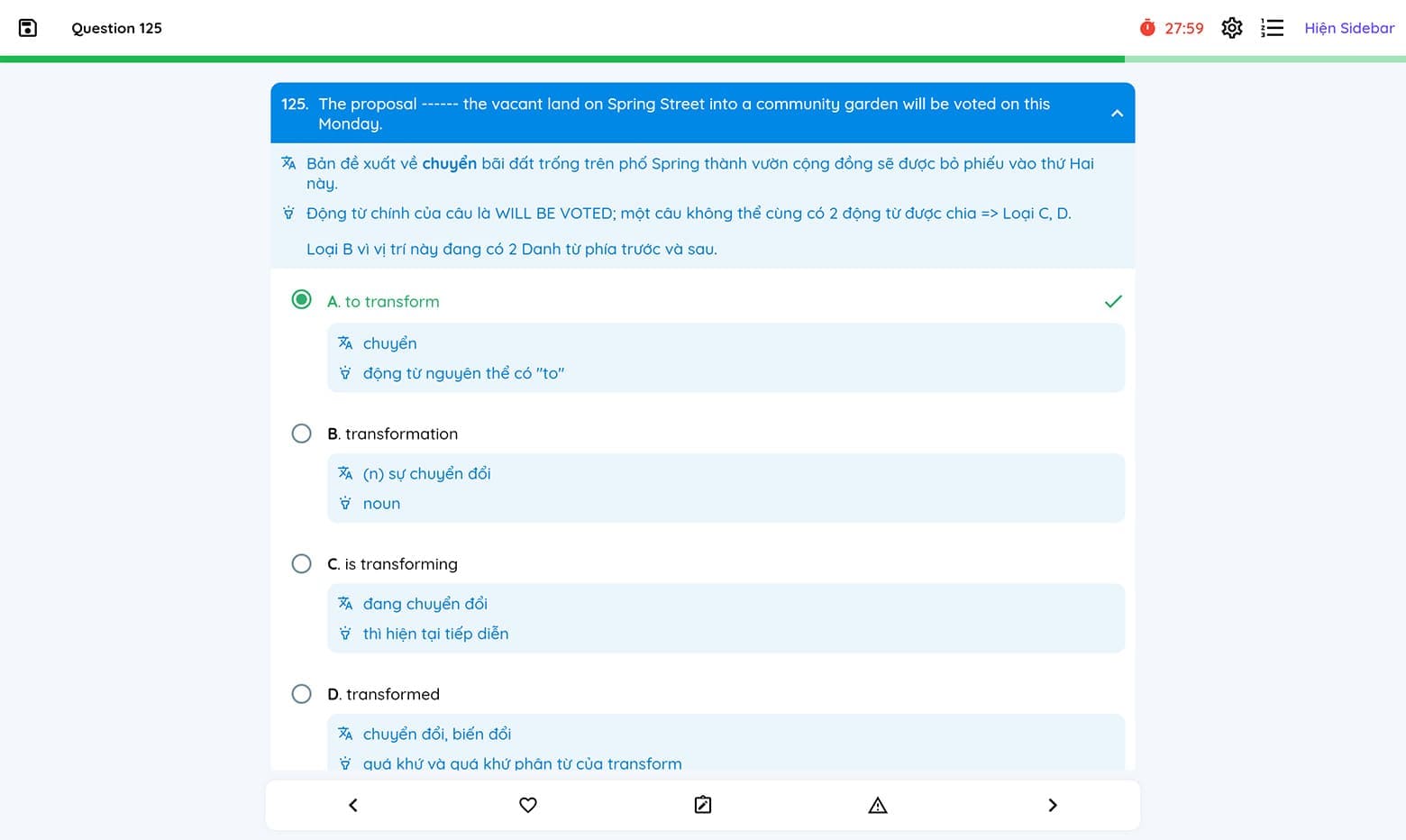Open settings via the gear icon
Screen dimensions: 1406x840
1231,28
